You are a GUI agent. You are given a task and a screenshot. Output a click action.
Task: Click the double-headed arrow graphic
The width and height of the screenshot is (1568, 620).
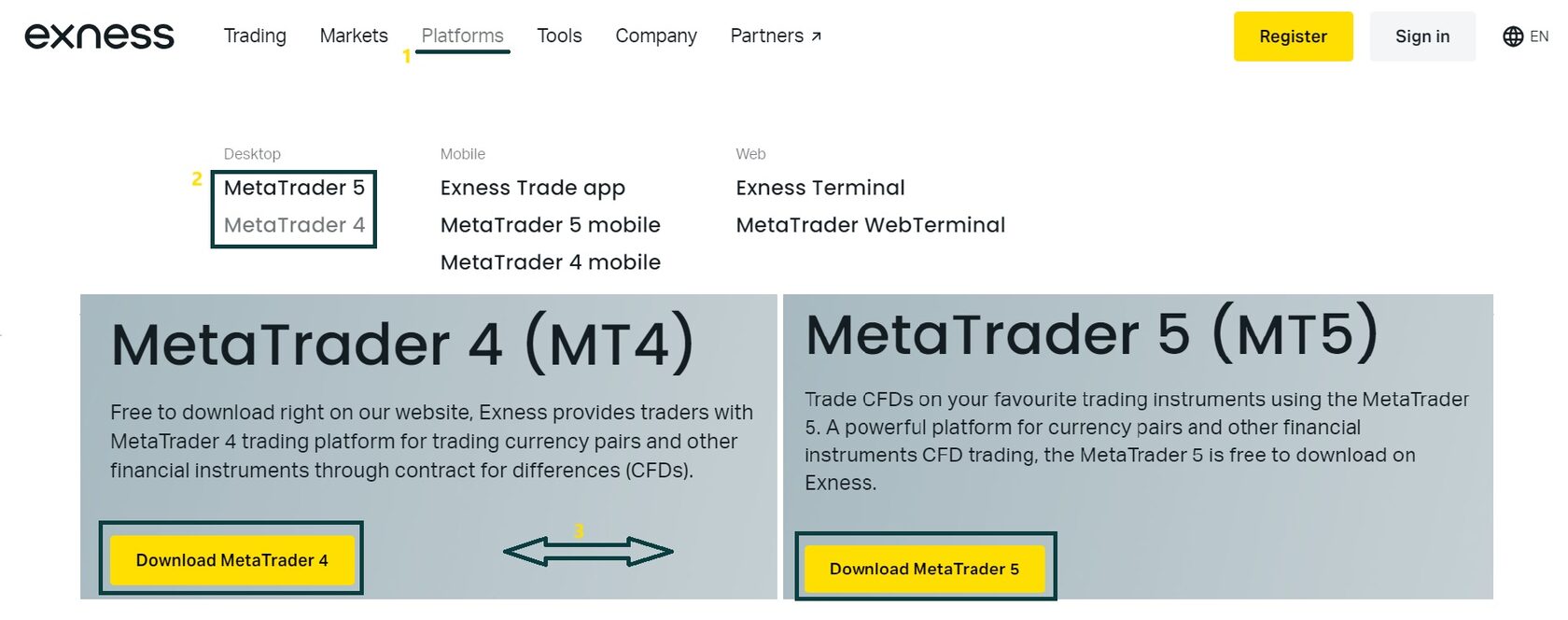coord(588,552)
